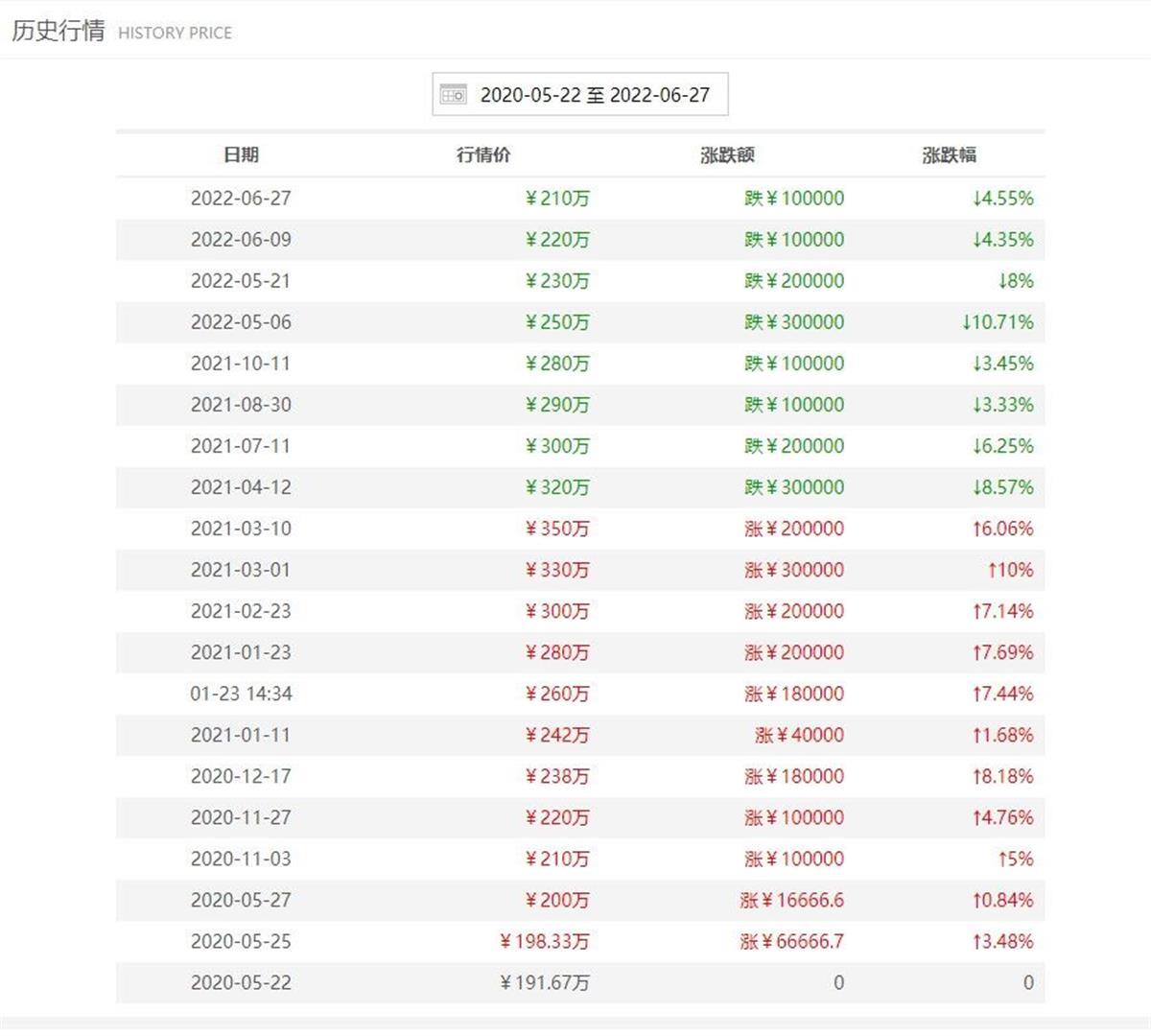Click the ↑8.18% change on 2020-12-17
1151x1036 pixels.
[x=1002, y=776]
